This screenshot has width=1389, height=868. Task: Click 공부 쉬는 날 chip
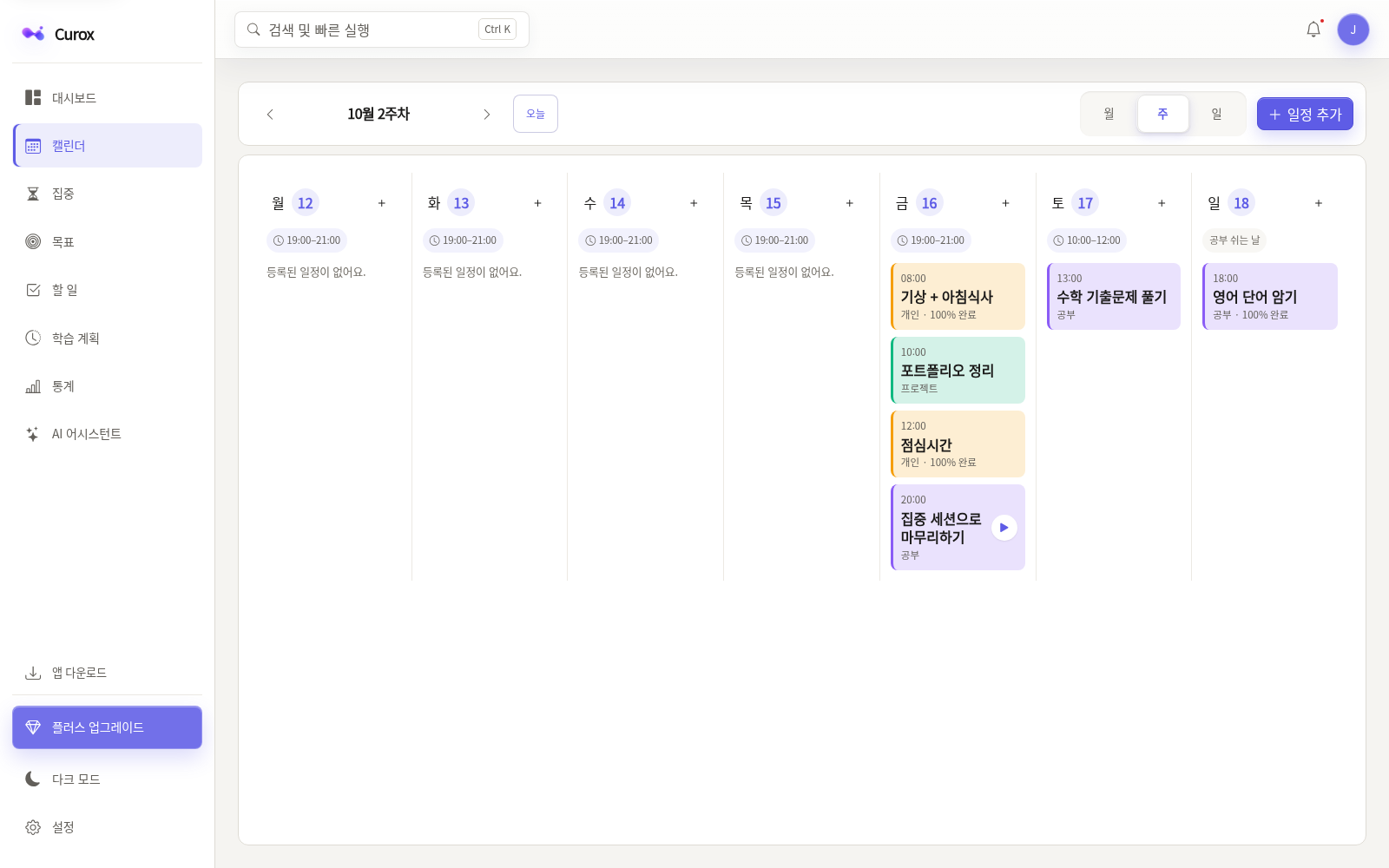click(x=1234, y=240)
